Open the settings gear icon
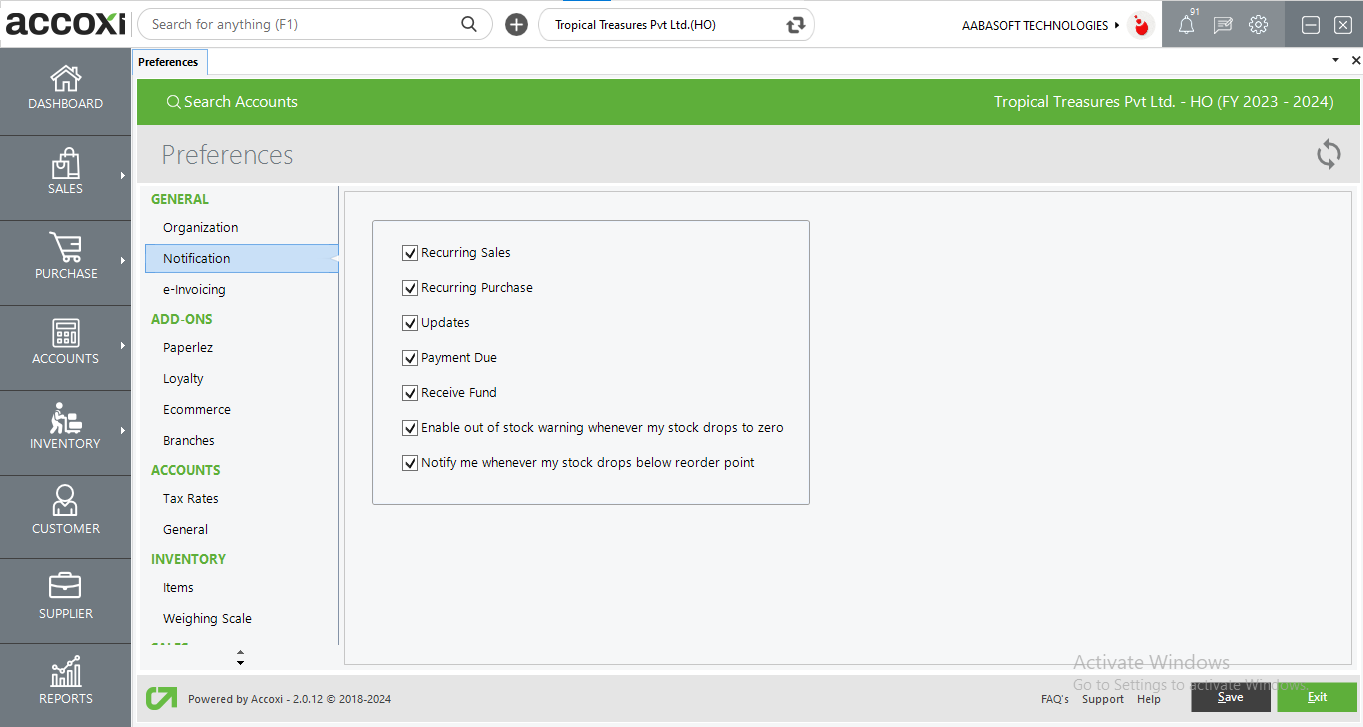The height and width of the screenshot is (727, 1363). point(1258,26)
